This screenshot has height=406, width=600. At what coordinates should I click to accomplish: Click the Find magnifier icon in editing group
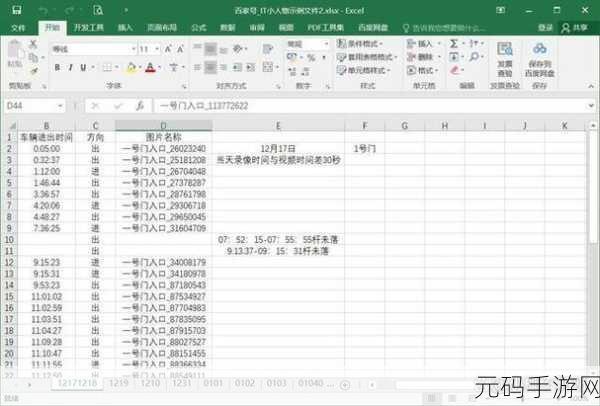pos(474,57)
